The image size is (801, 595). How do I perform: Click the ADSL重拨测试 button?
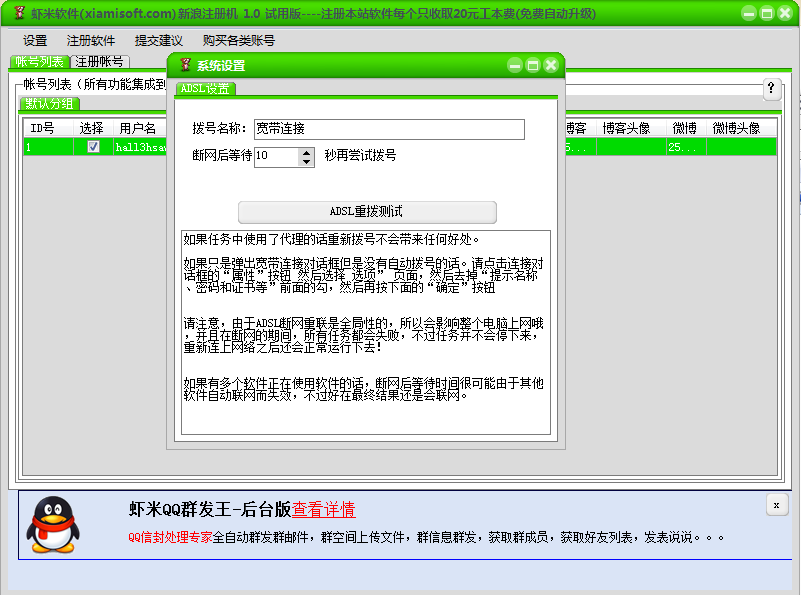tap(366, 211)
